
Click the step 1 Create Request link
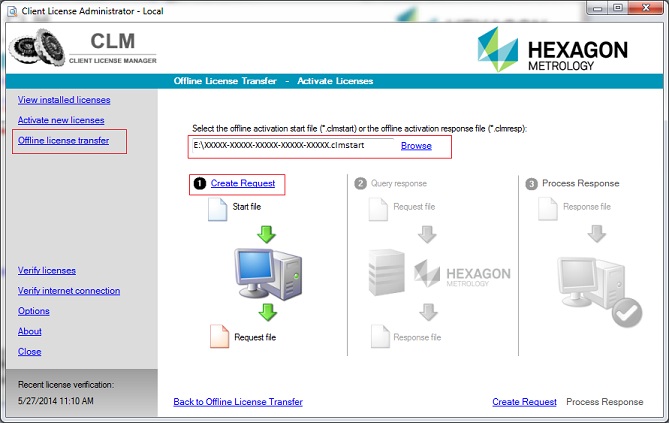(243, 183)
